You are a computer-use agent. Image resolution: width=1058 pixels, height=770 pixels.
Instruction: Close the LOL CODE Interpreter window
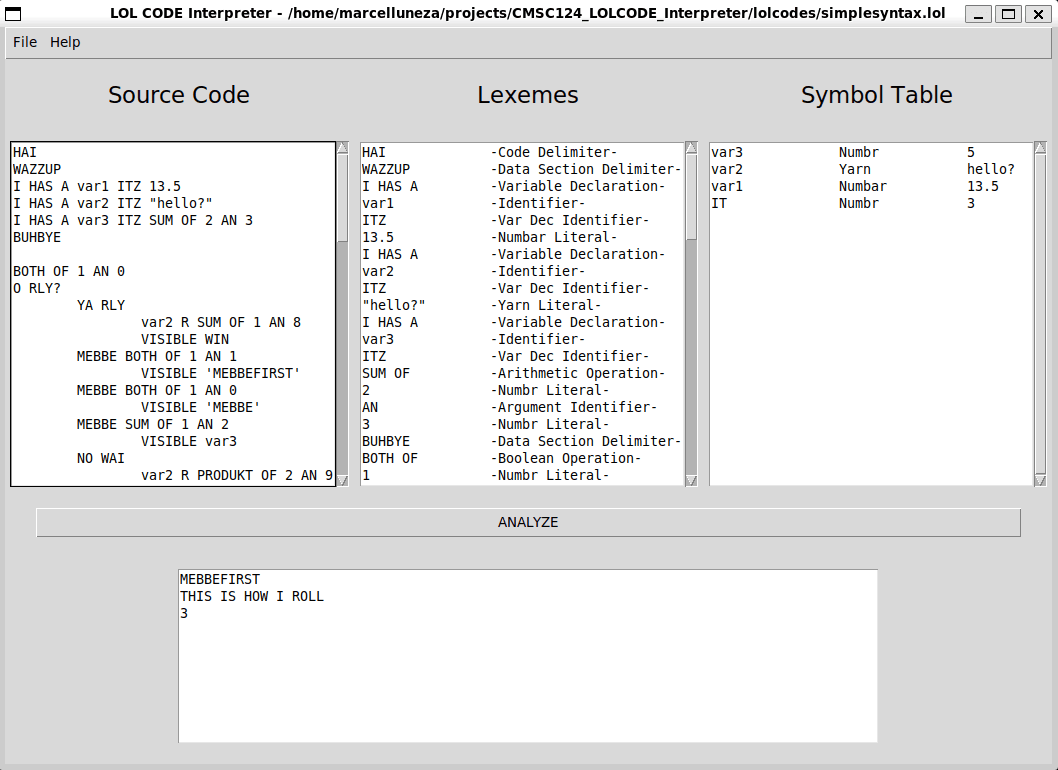1038,13
